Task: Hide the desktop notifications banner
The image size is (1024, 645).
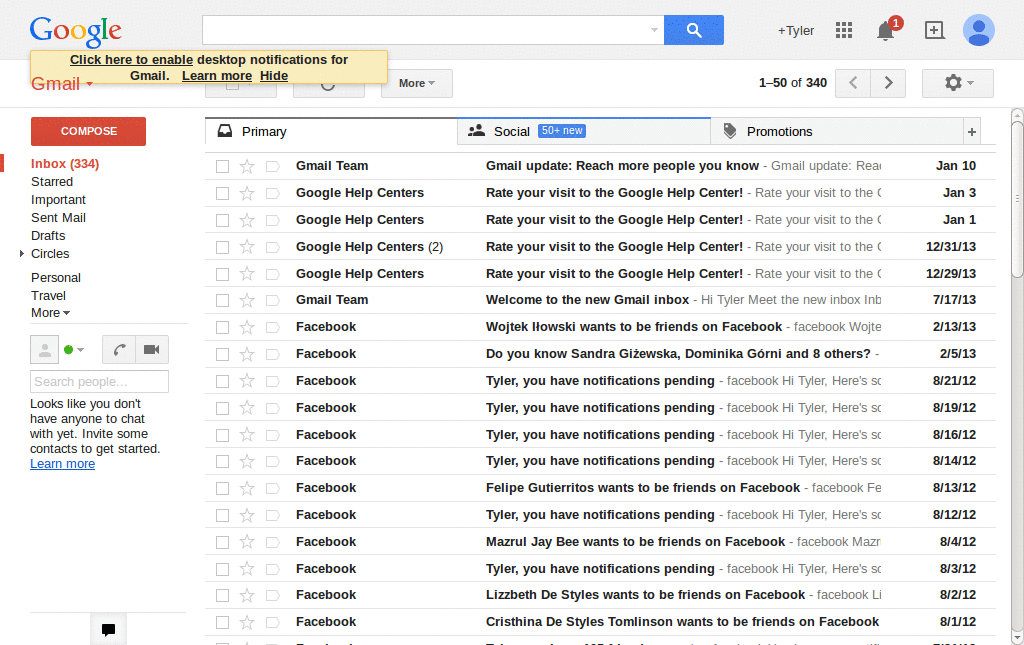Action: click(x=274, y=76)
